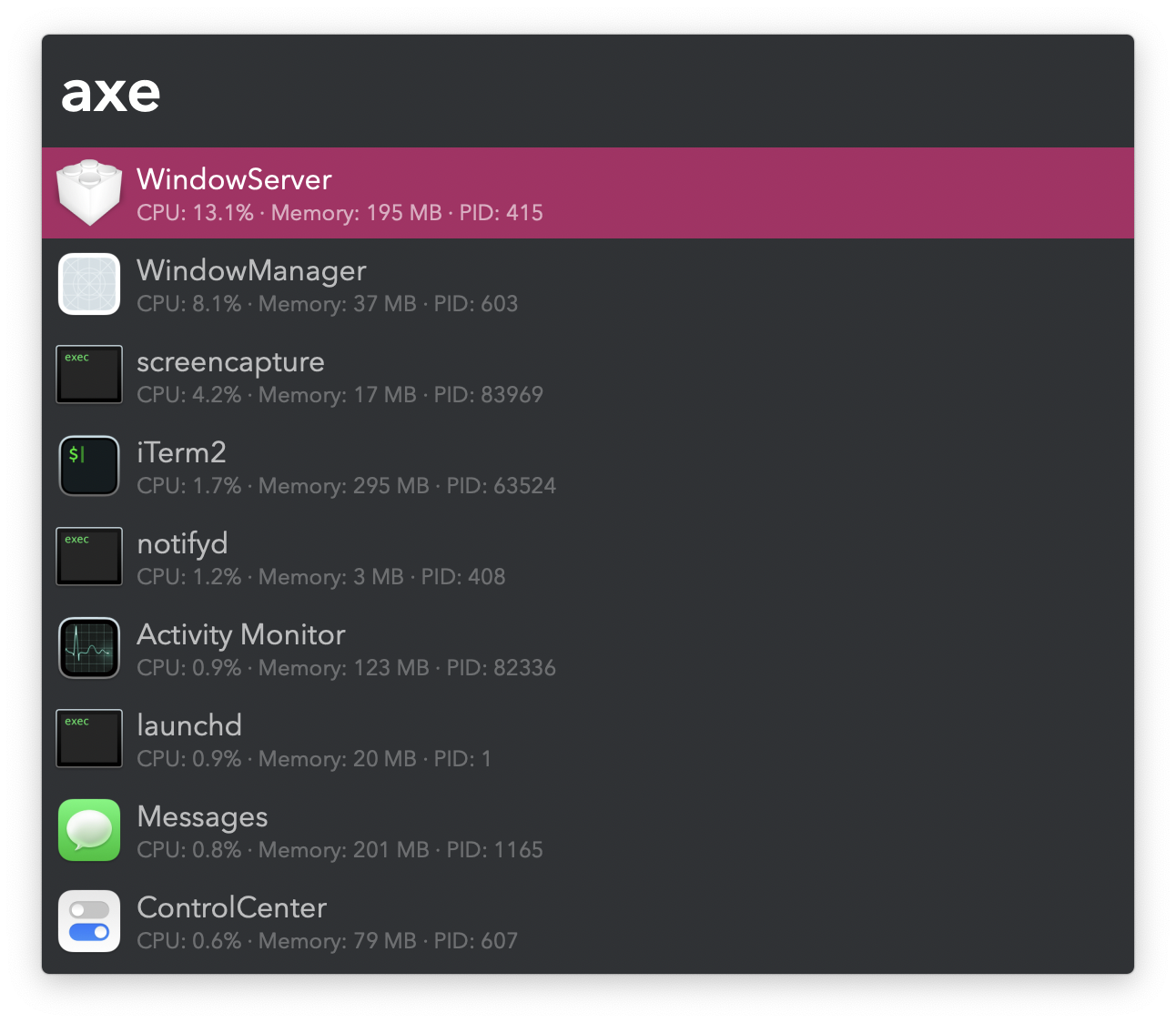Screen dimensions: 1176x1023
Task: Click the notifyd exec icon
Action: 89,556
